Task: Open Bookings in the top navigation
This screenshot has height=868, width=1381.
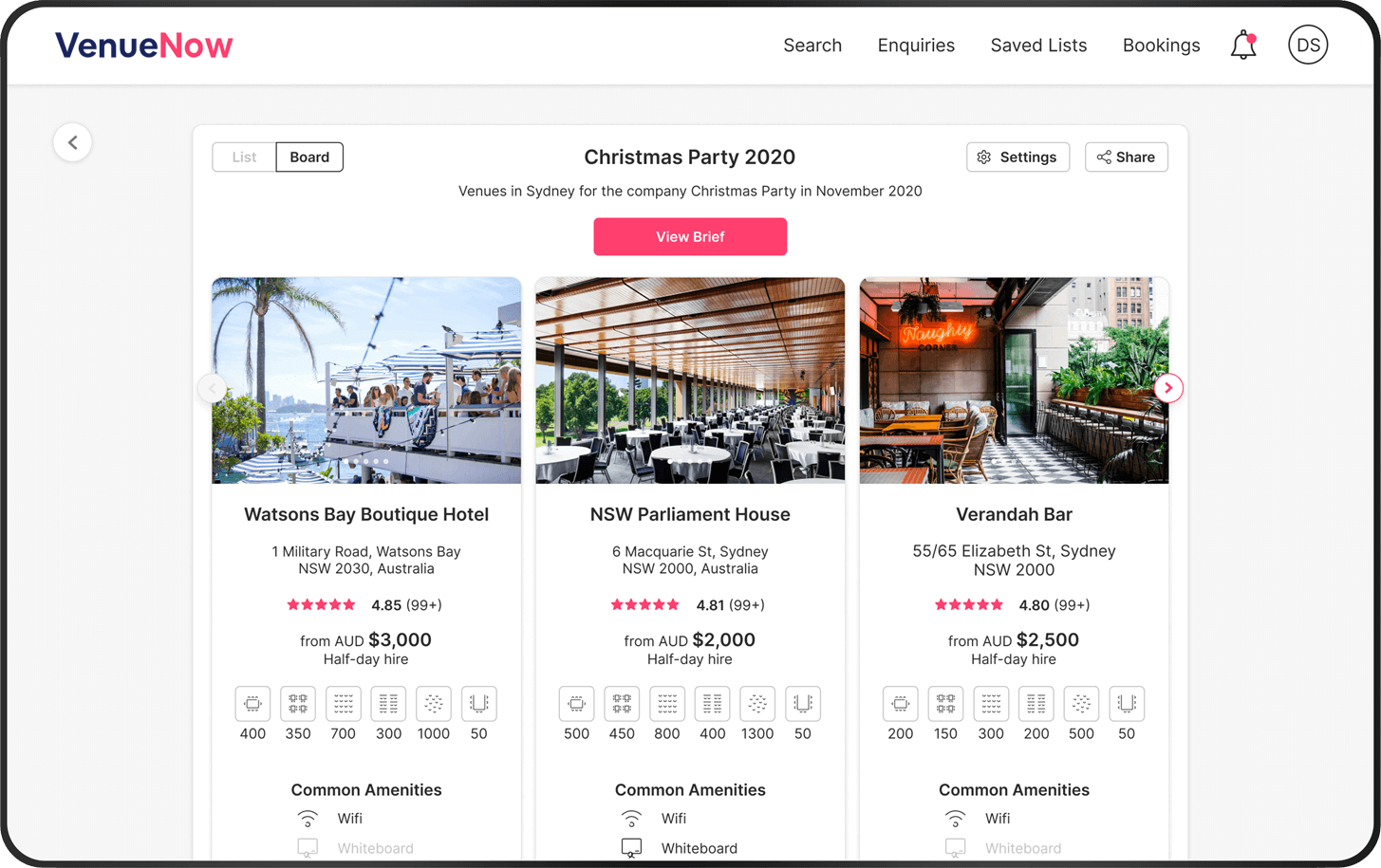Action: pos(1161,46)
